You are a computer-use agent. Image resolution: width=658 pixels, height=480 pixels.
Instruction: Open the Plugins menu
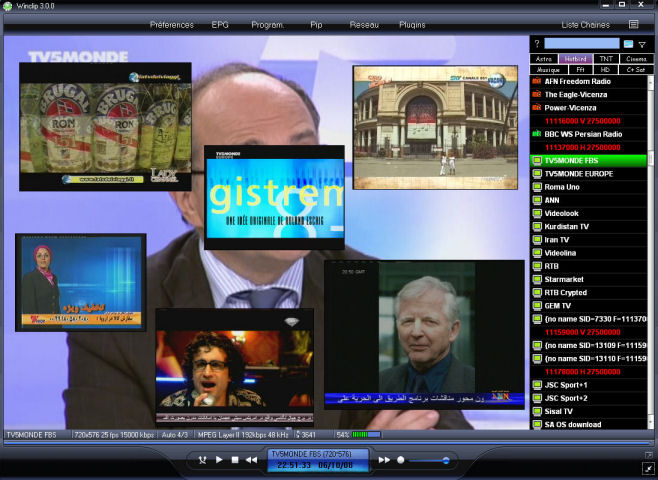click(x=412, y=25)
